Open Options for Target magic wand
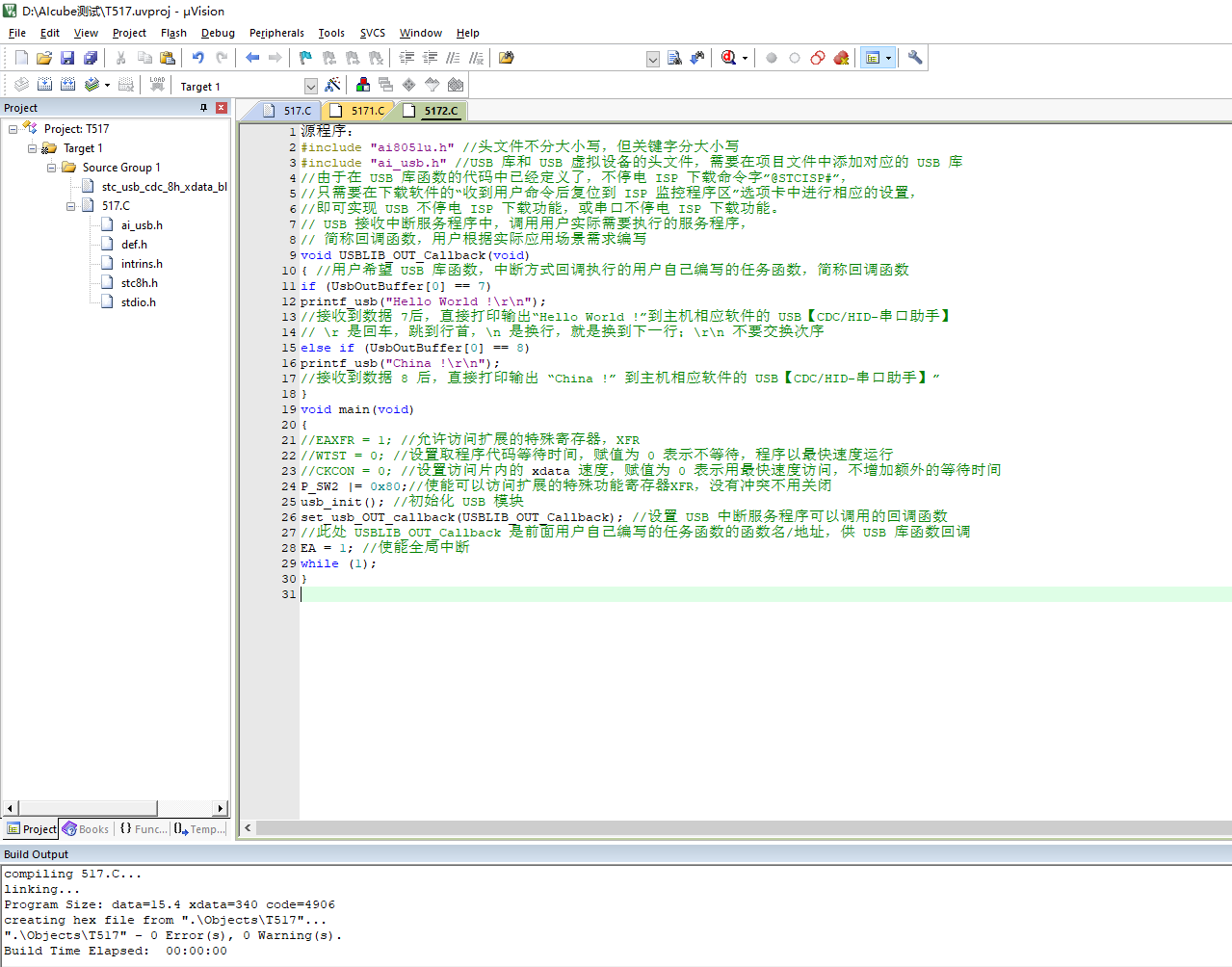The image size is (1232, 967). click(x=332, y=85)
